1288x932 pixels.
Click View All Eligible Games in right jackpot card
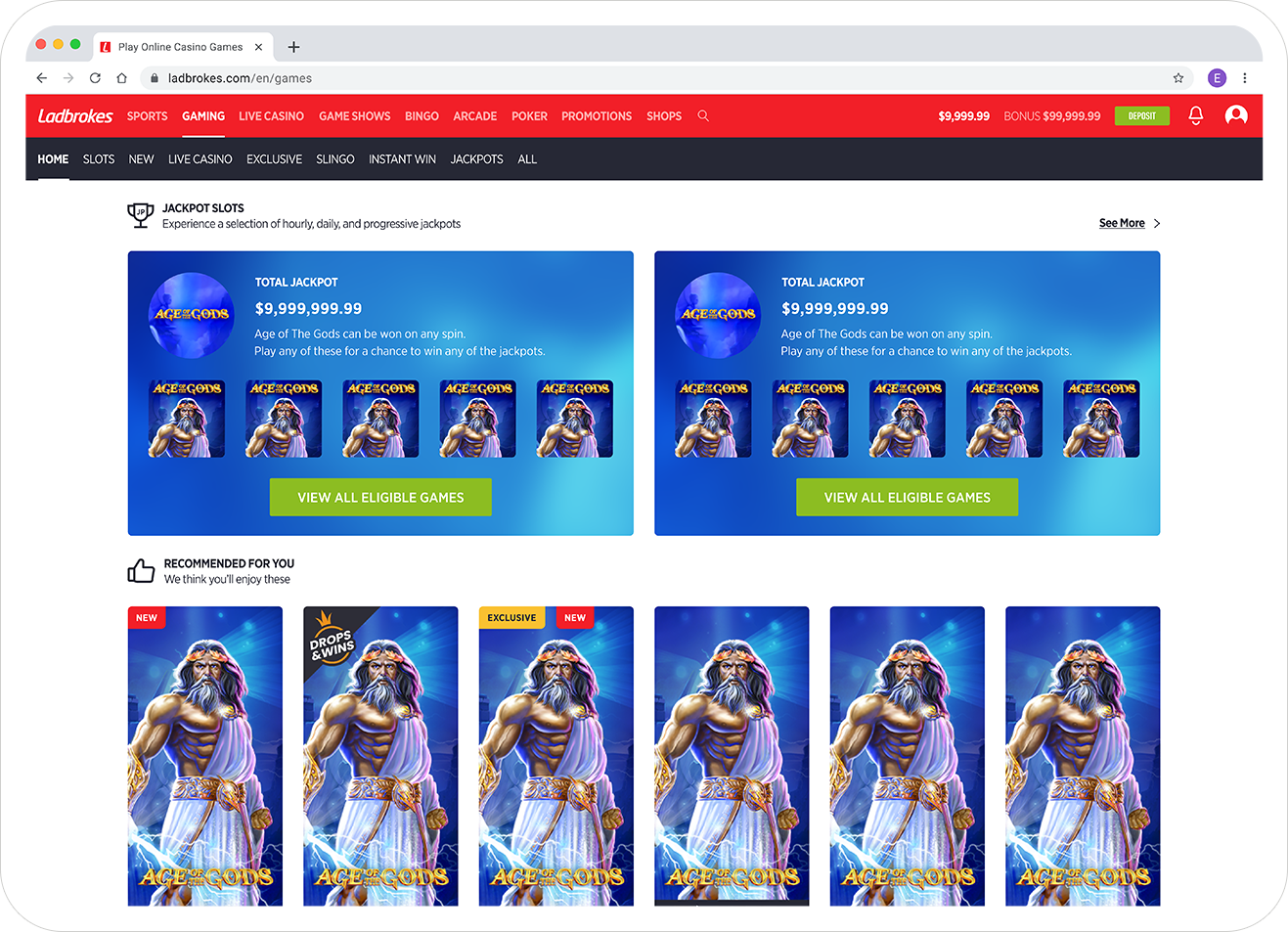907,497
